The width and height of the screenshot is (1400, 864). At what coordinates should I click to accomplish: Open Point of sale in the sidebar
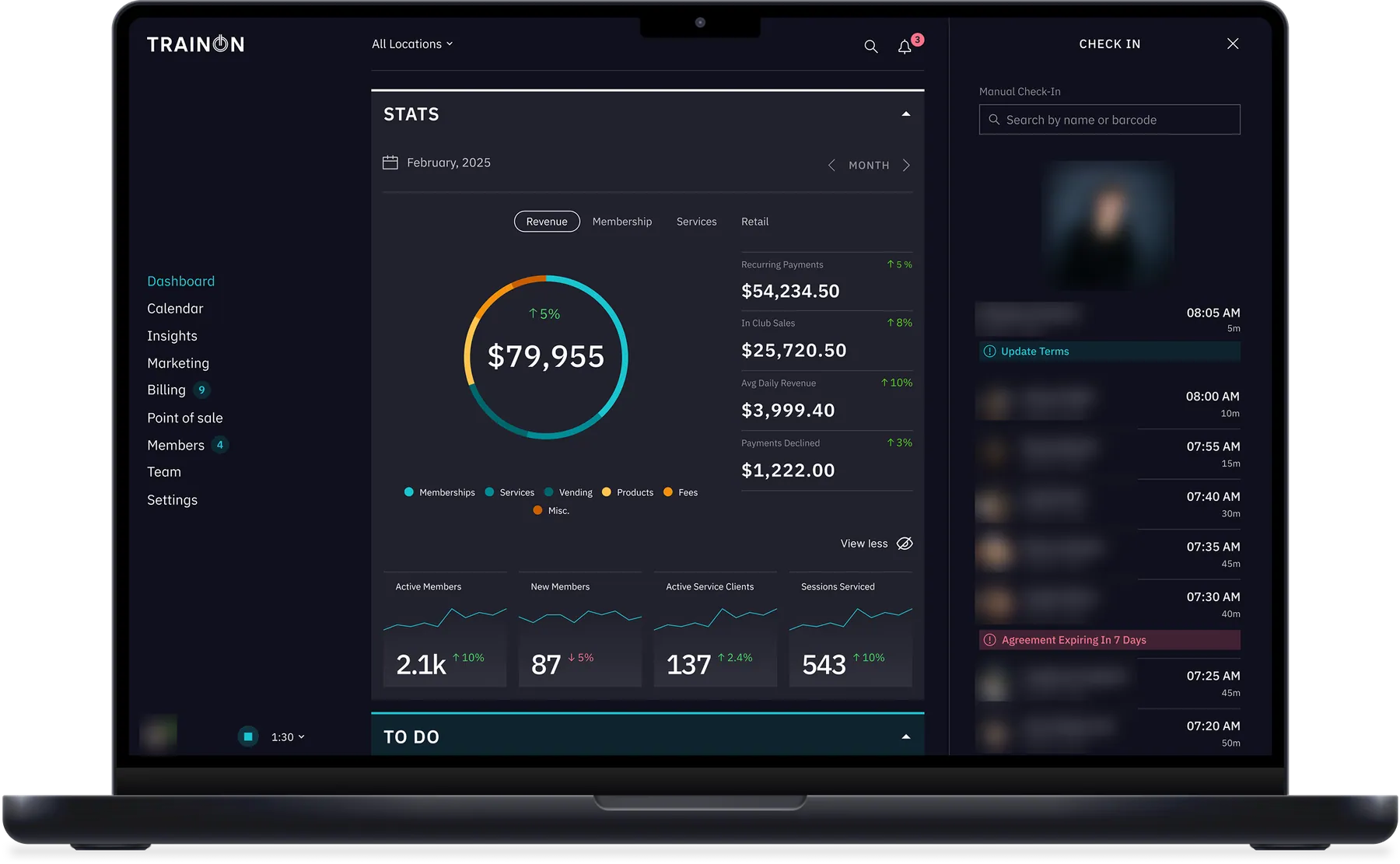tap(185, 418)
